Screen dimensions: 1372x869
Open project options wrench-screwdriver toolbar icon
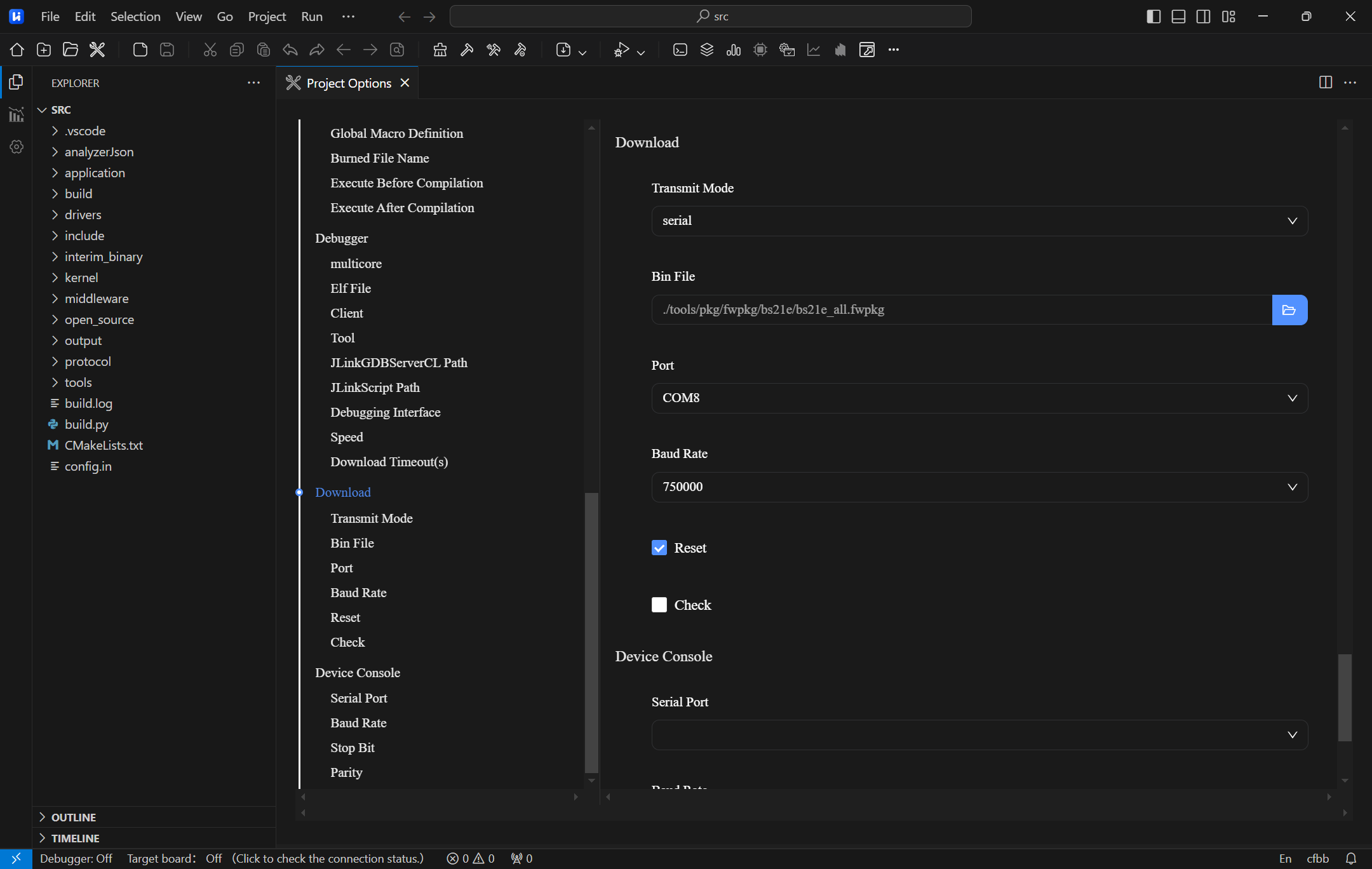pos(97,50)
